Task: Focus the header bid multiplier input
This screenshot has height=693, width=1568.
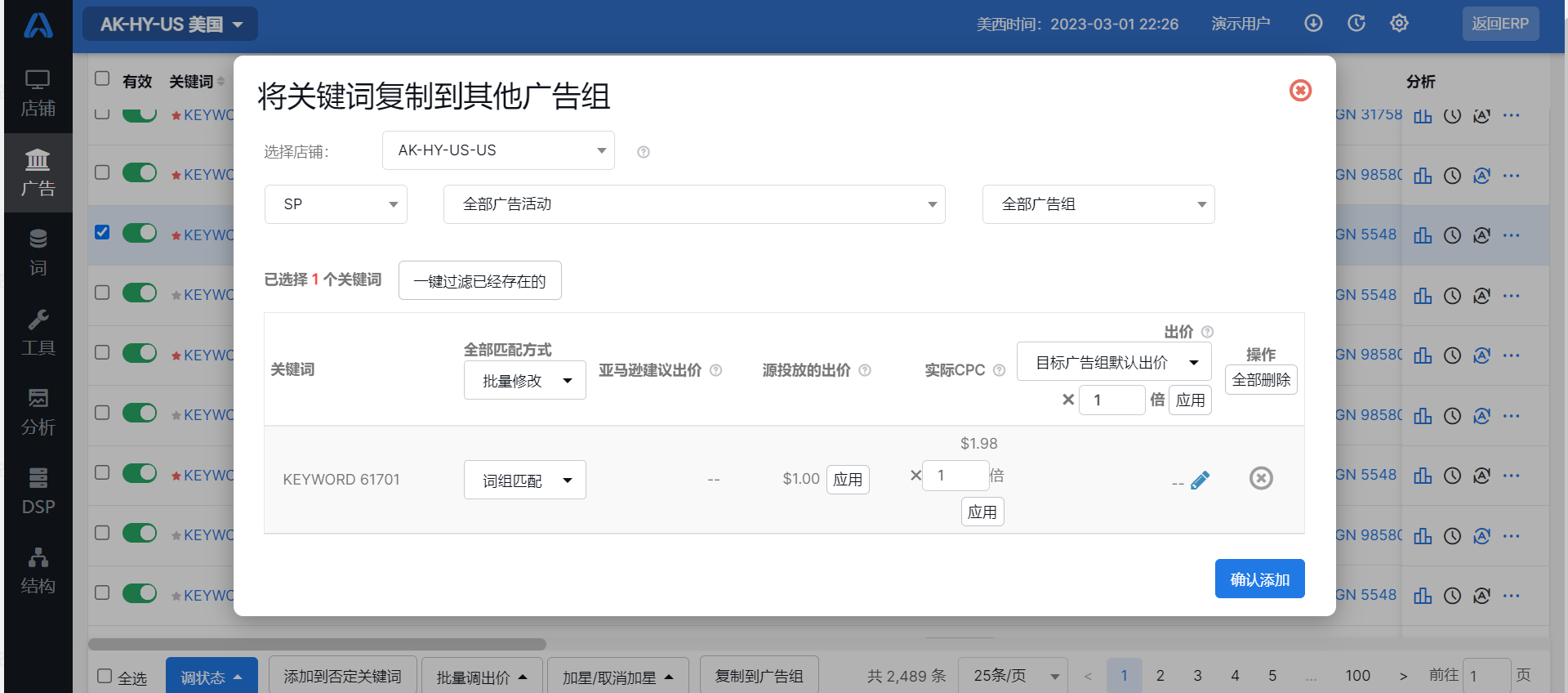Action: coord(1111,400)
